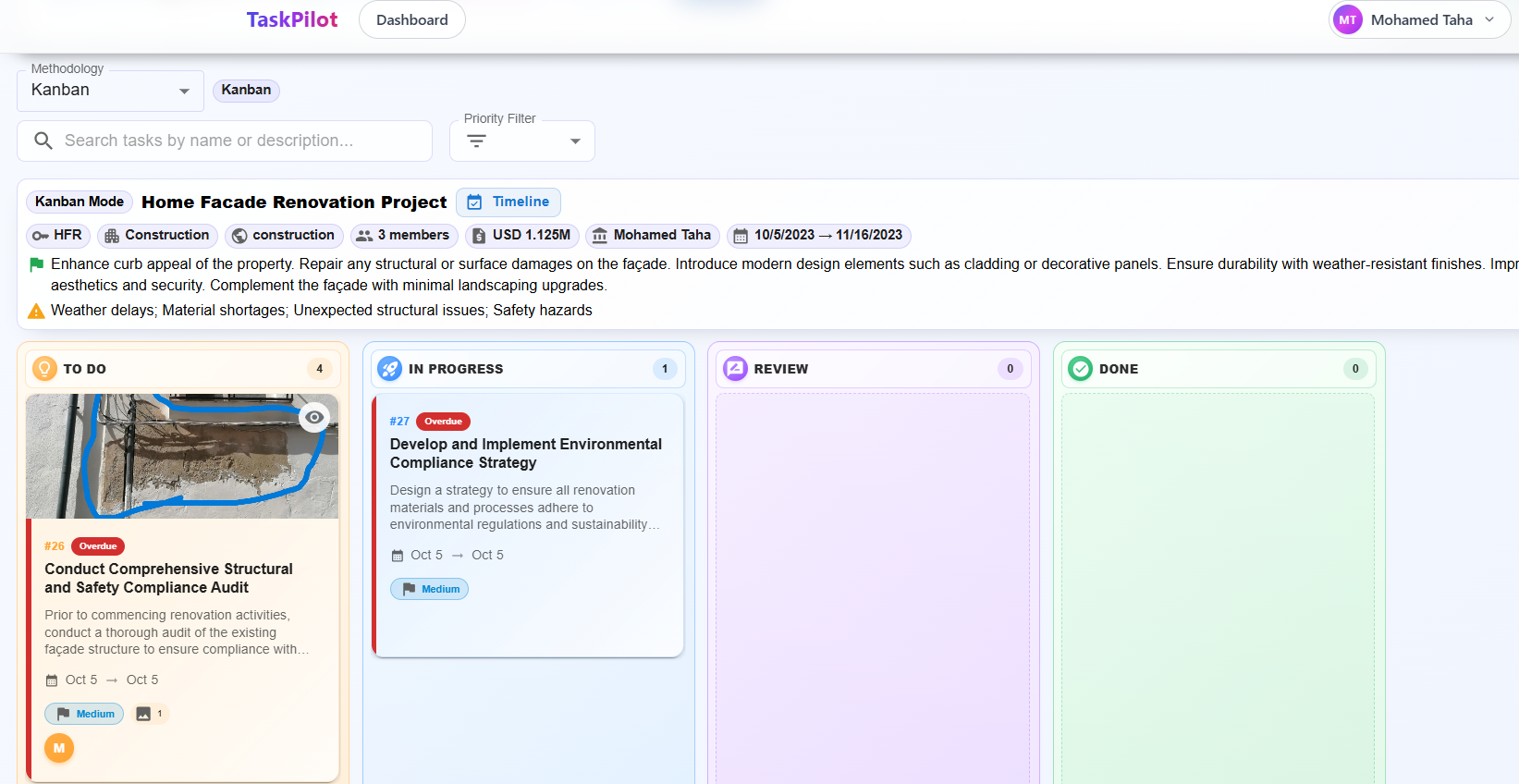Image resolution: width=1519 pixels, height=784 pixels.
Task: Focus the search tasks input field
Action: coord(225,141)
